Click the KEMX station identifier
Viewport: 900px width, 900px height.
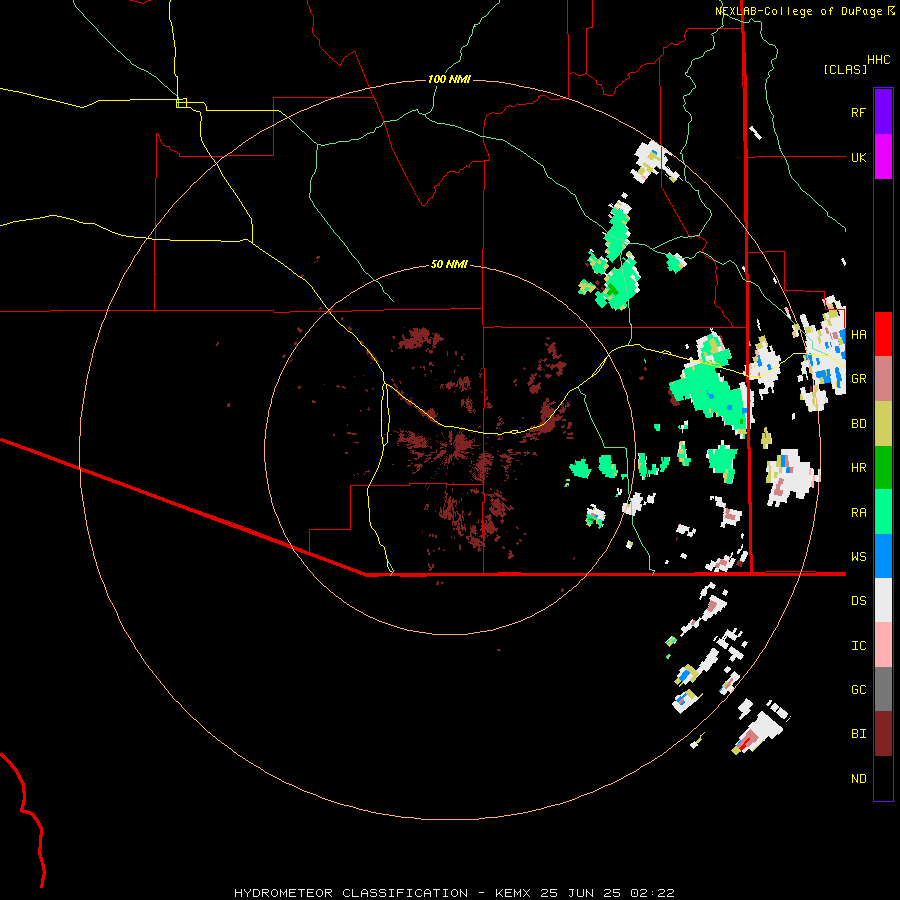(513, 893)
